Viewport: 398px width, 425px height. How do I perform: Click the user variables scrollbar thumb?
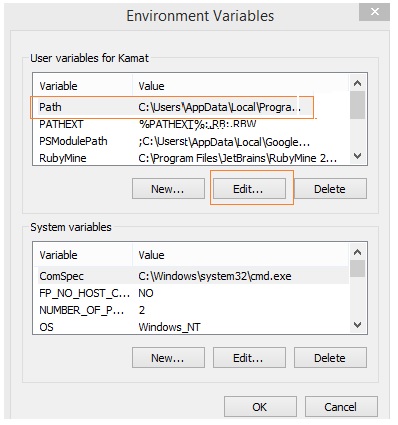coord(358,105)
